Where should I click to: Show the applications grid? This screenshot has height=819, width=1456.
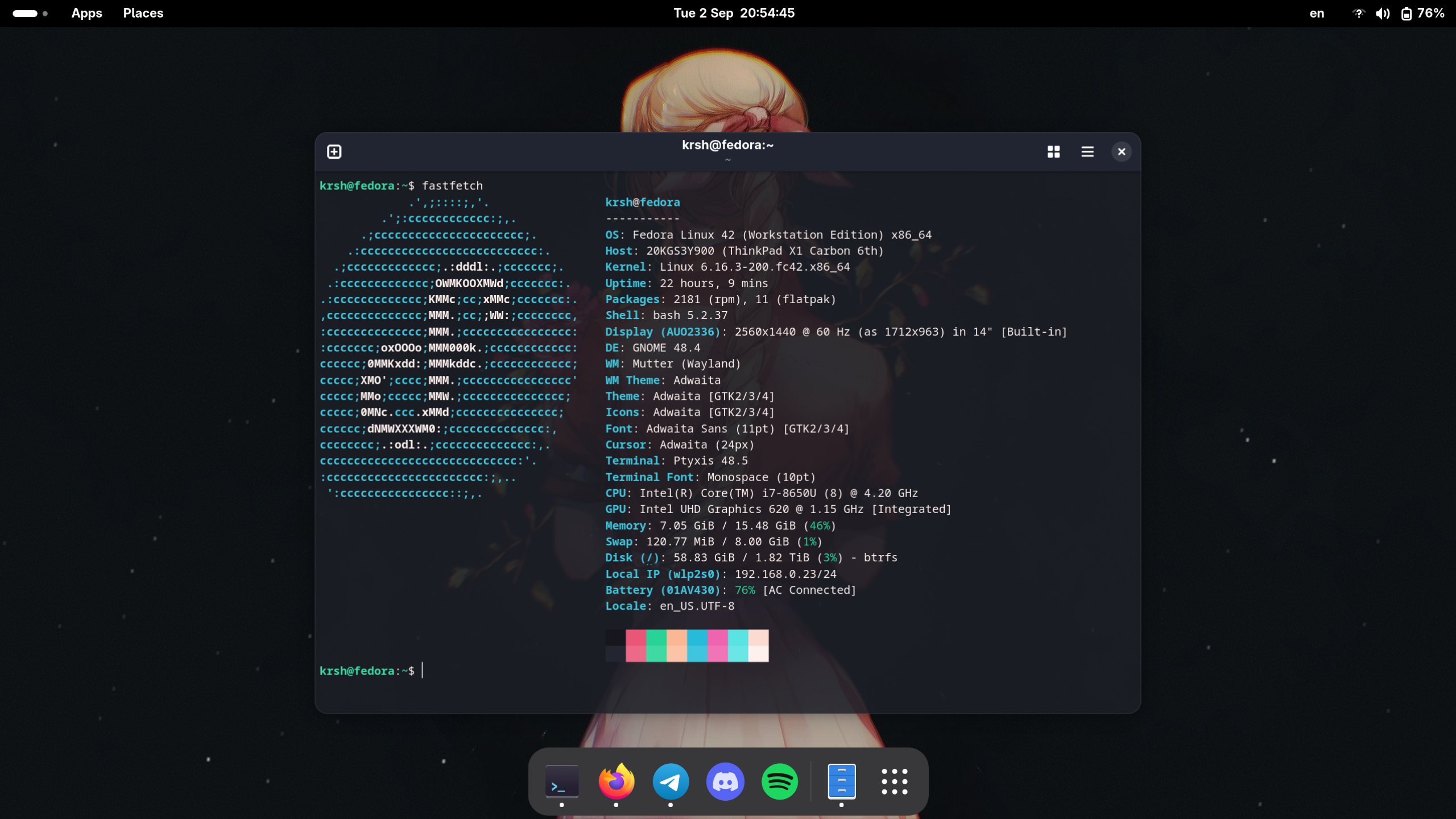[x=894, y=781]
